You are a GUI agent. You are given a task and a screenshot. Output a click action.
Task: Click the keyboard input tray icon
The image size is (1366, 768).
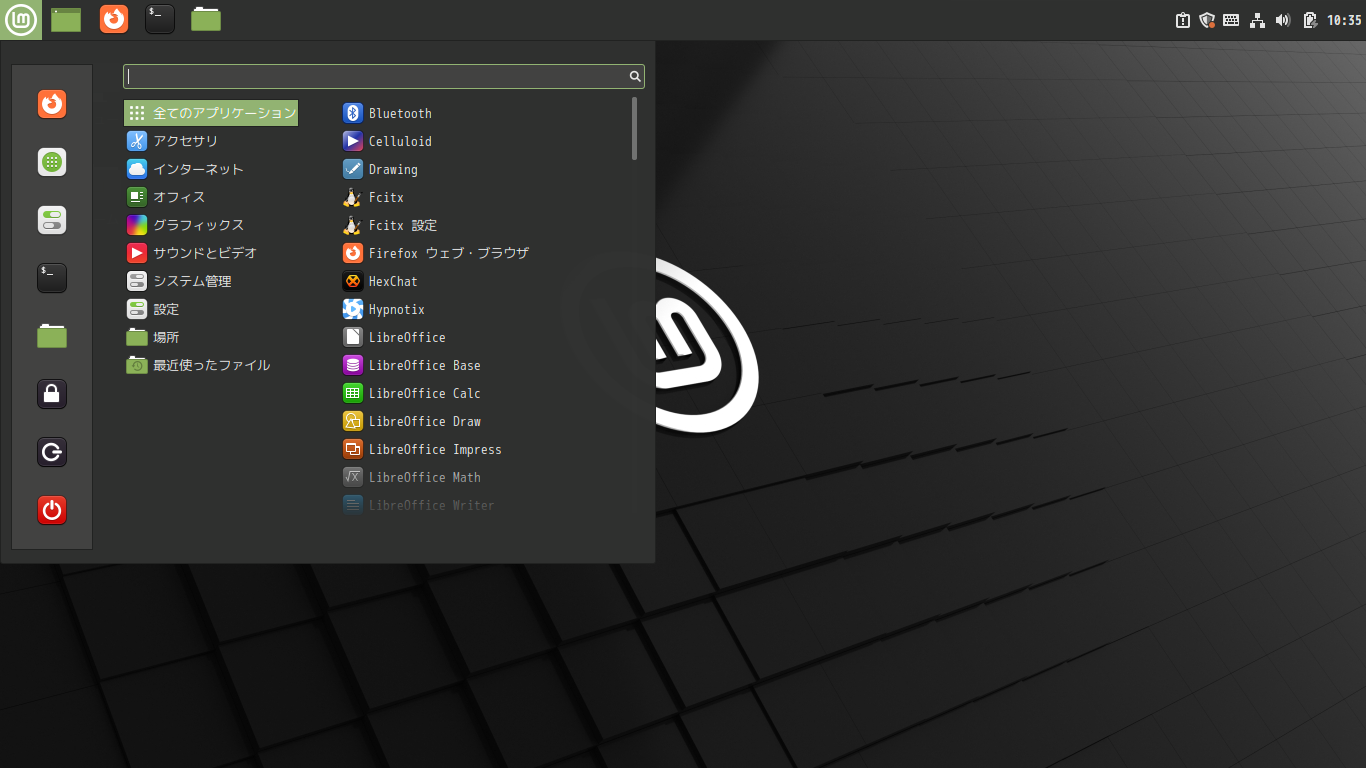pos(1232,19)
